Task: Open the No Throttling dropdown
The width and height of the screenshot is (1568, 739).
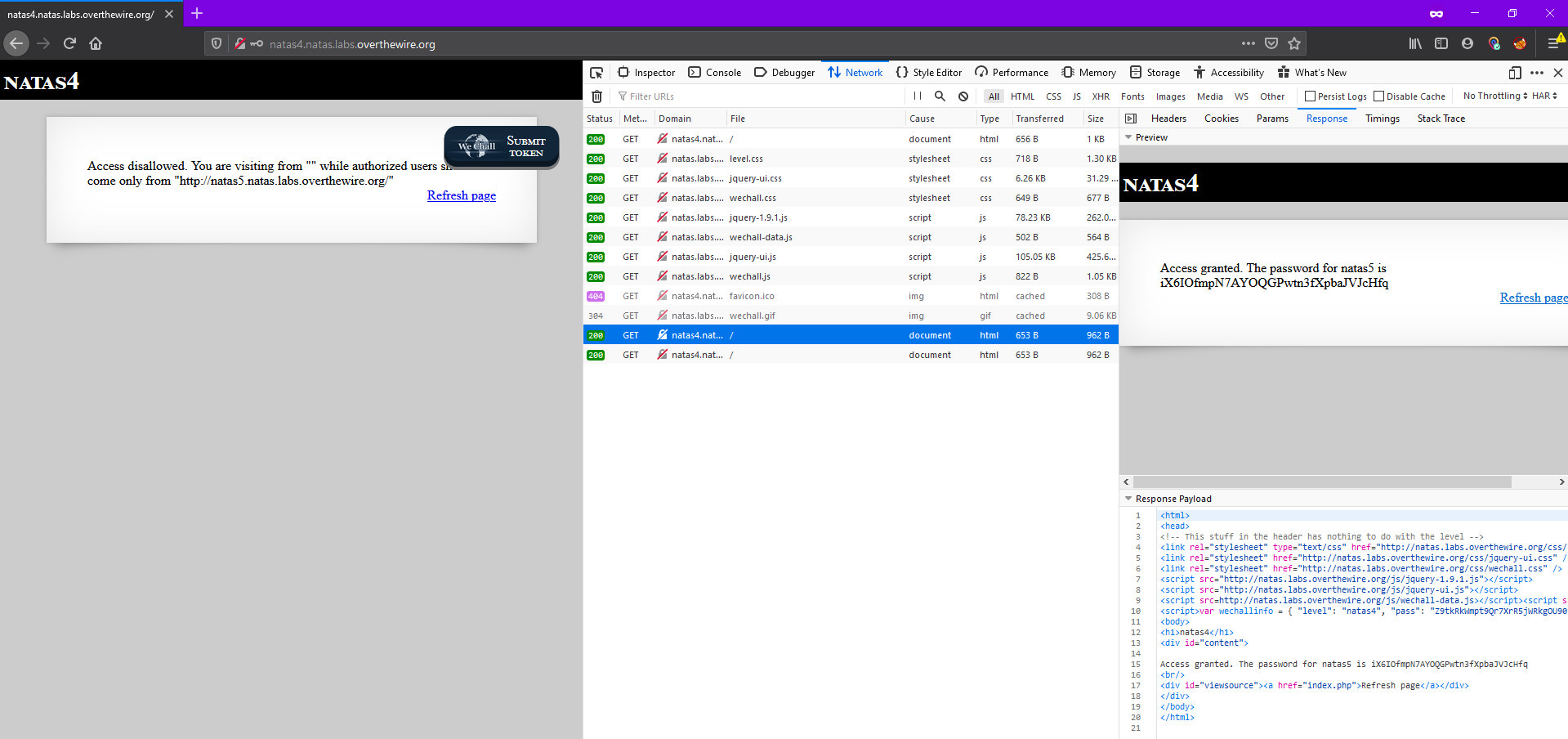Action: (1494, 96)
